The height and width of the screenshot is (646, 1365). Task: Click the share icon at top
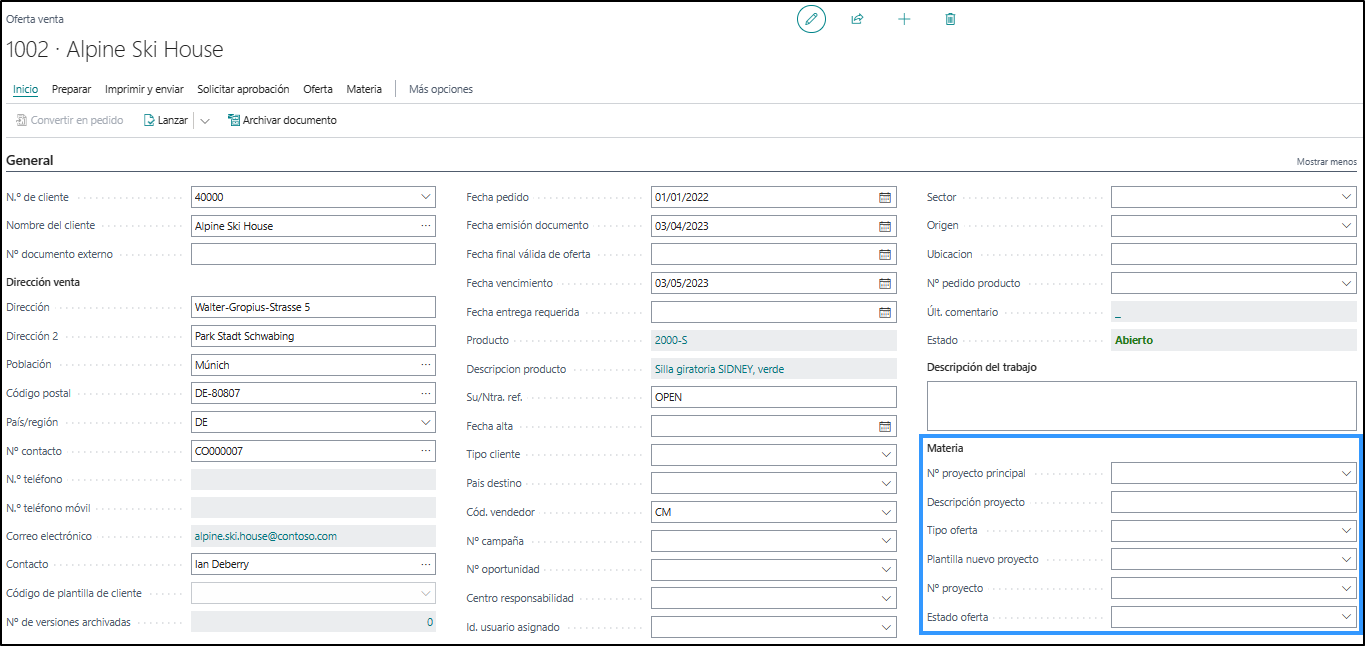point(857,19)
